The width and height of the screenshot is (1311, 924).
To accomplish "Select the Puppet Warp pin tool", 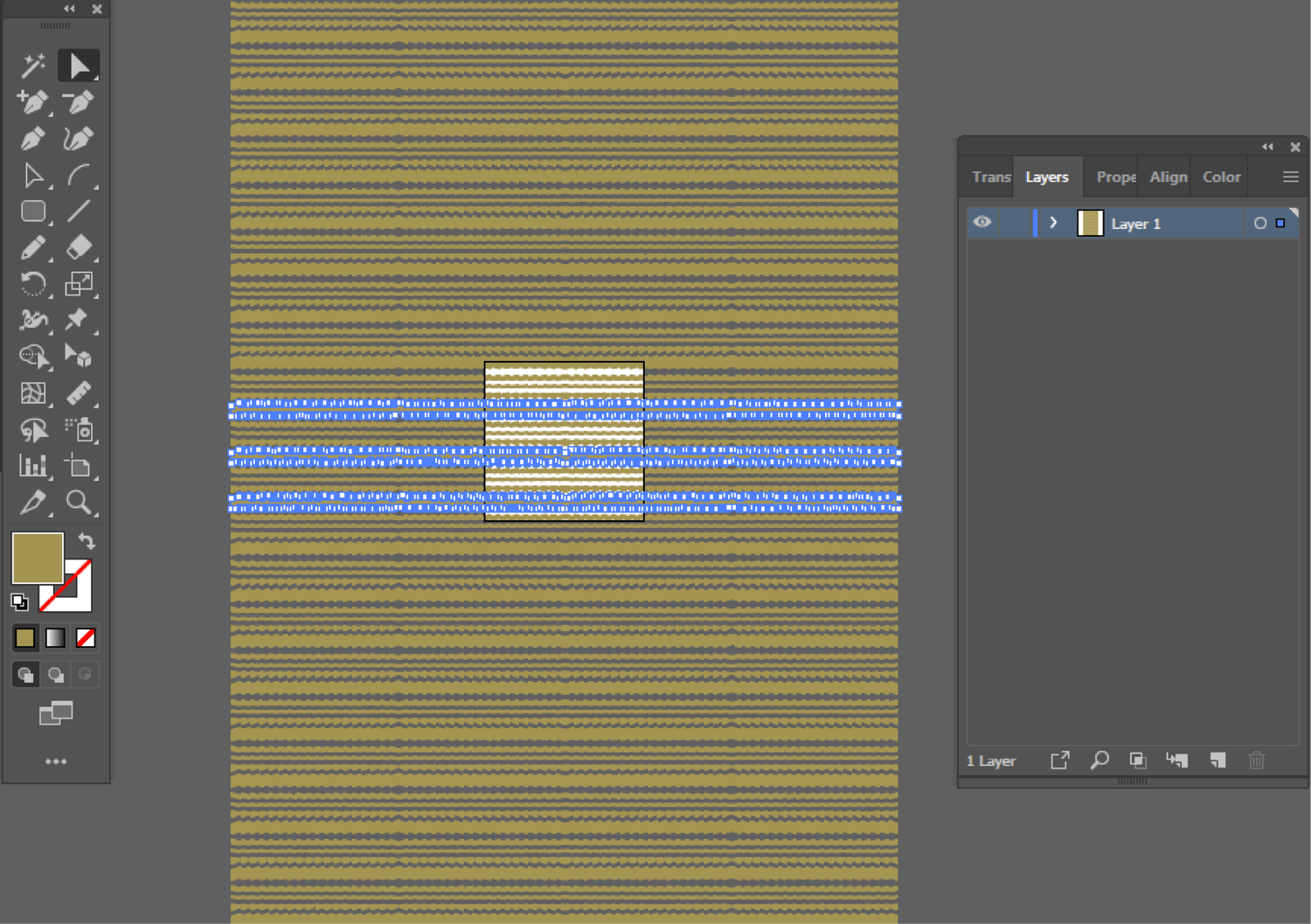I will [x=79, y=320].
